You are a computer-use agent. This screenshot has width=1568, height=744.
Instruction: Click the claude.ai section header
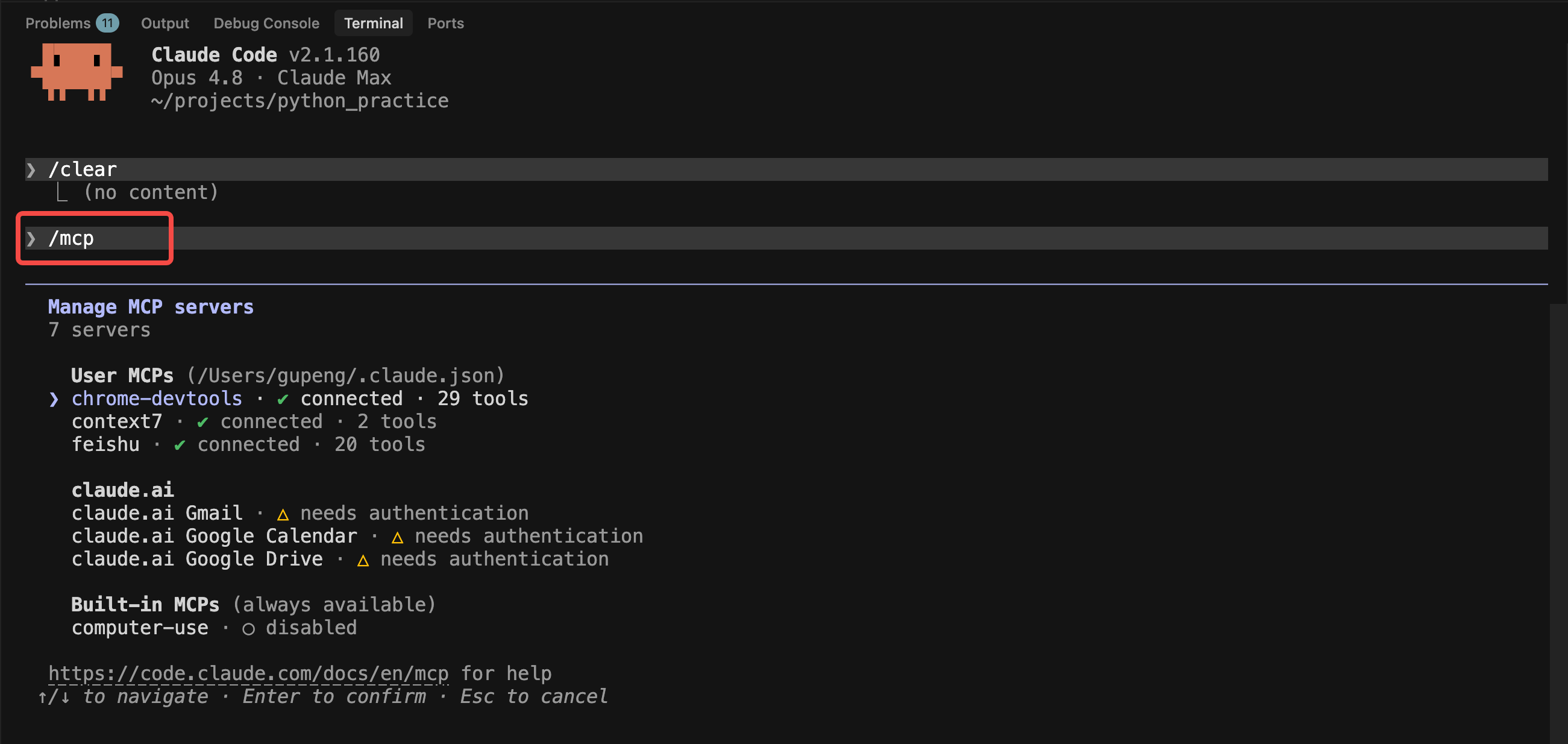pyautogui.click(x=122, y=490)
